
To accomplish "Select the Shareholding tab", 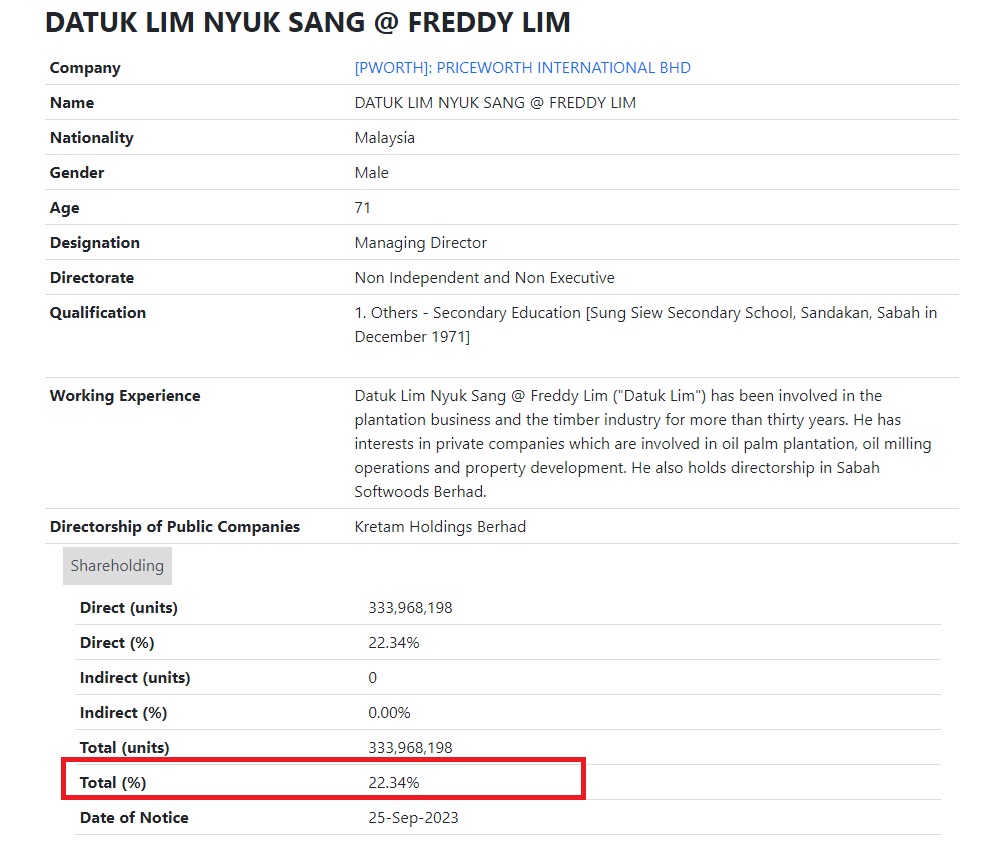I will click(x=117, y=566).
